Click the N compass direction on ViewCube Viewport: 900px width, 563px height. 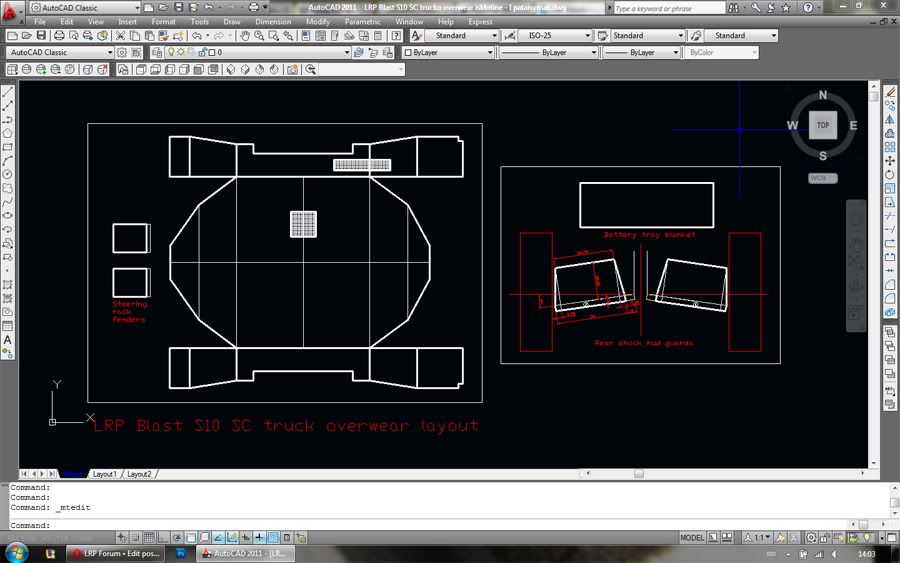[823, 95]
